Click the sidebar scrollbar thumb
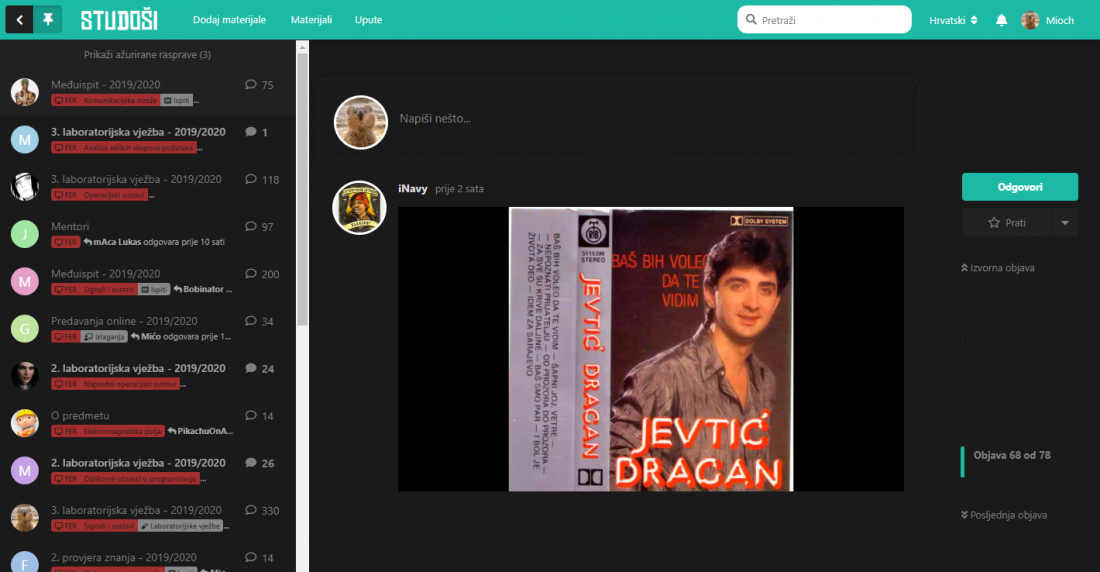 pos(302,189)
